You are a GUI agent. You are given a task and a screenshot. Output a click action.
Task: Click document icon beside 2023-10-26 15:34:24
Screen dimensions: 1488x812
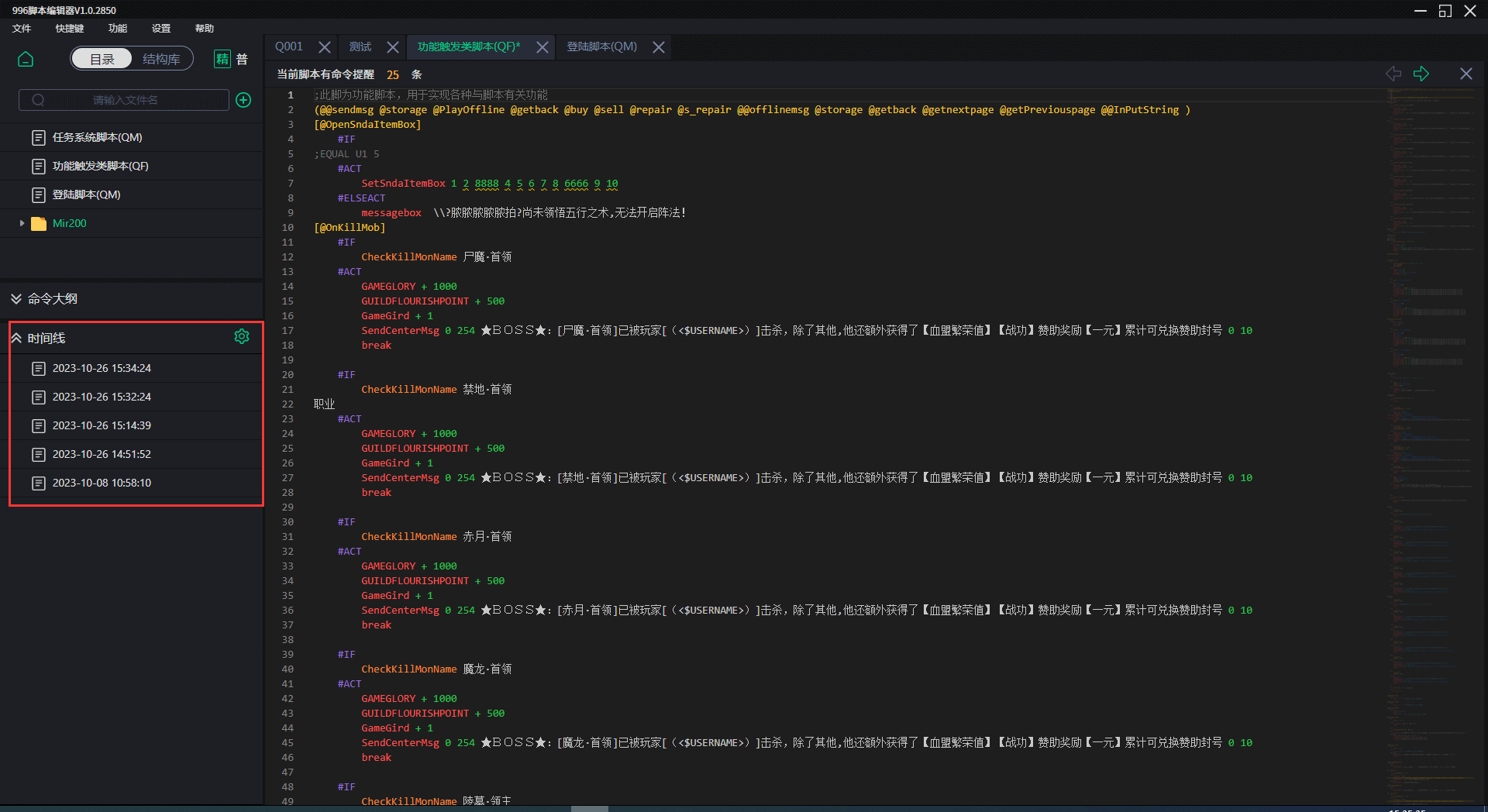coord(39,368)
